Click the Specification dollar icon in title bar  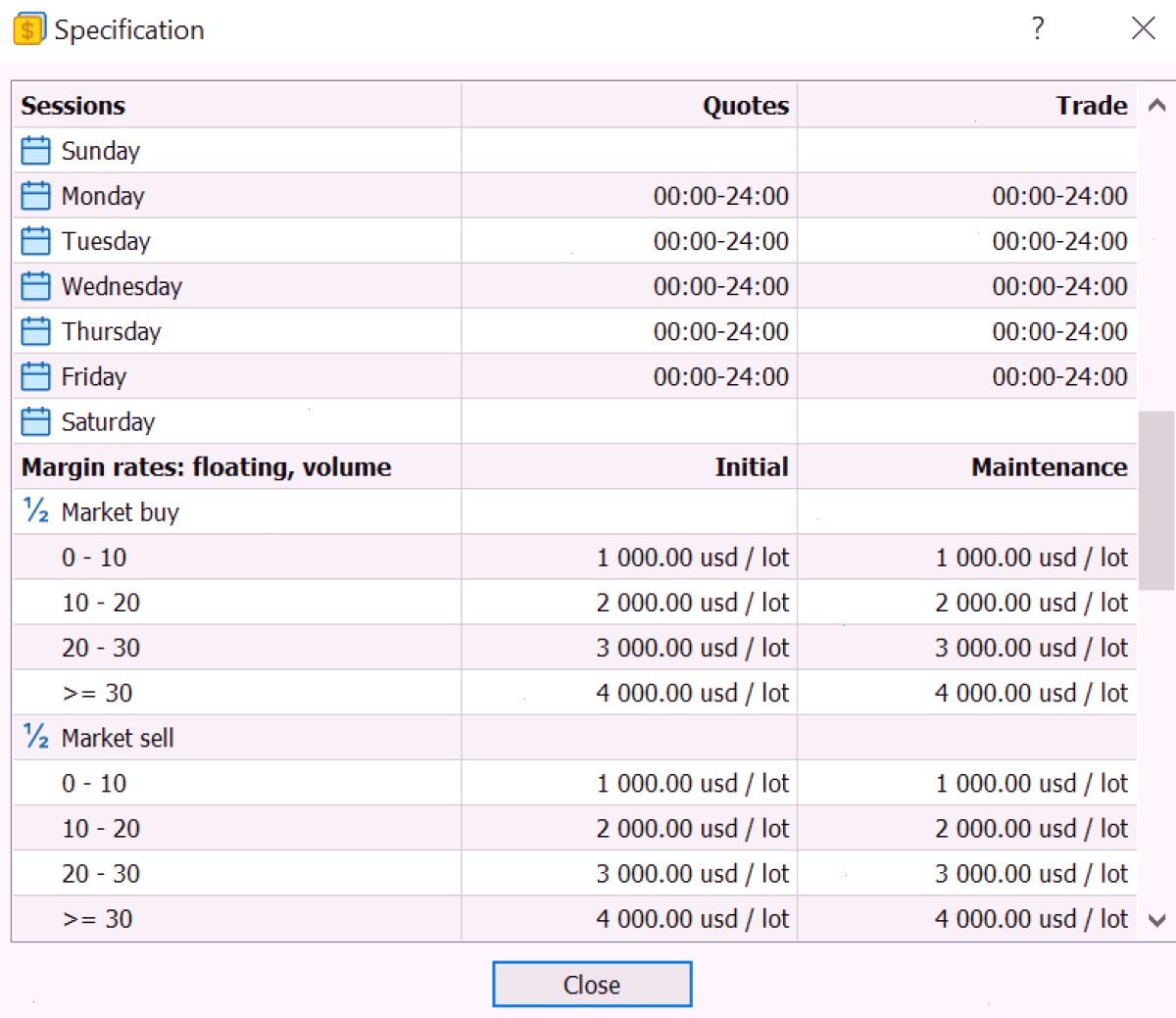pos(28,29)
